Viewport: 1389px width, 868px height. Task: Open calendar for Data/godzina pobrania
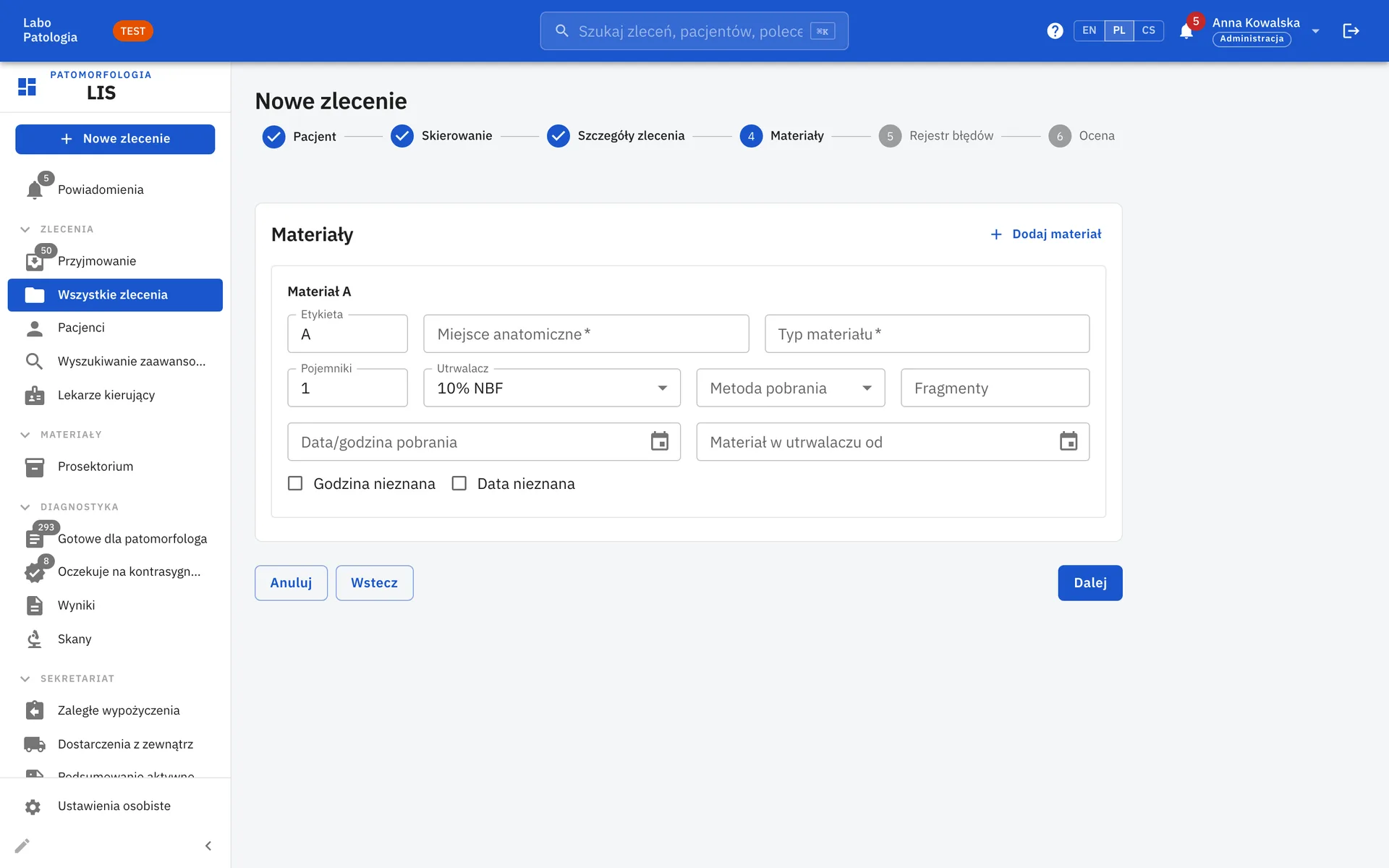[659, 441]
